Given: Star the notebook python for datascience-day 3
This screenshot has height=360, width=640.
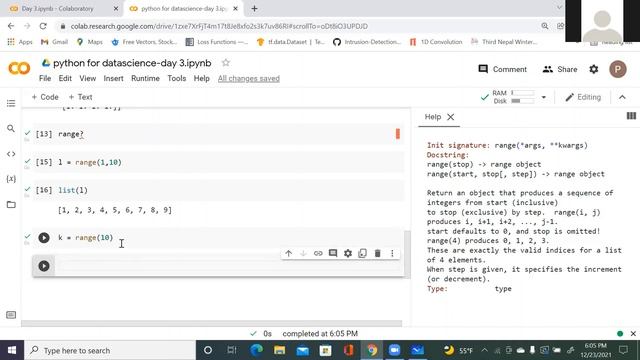Looking at the screenshot, I should pos(226,63).
